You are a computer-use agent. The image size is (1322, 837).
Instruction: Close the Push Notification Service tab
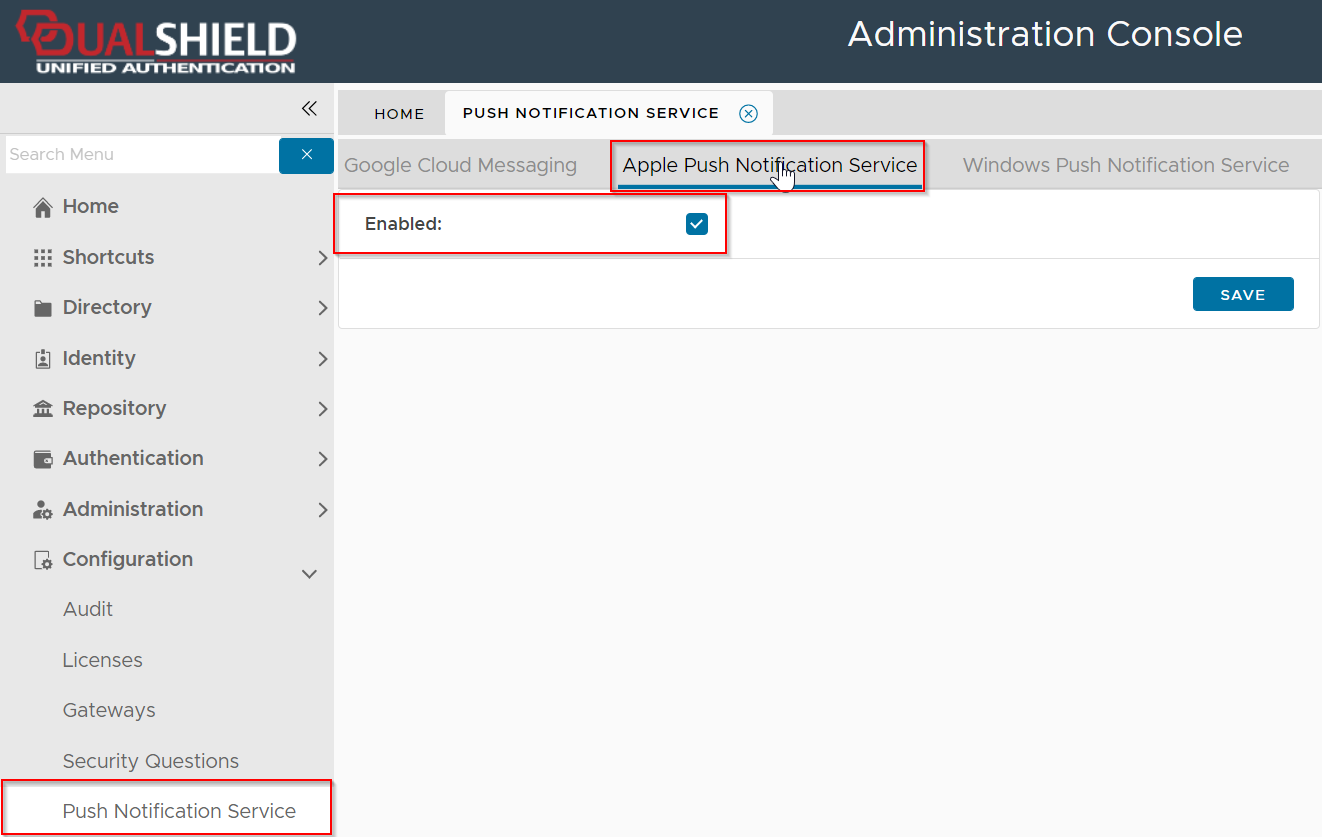click(x=748, y=114)
